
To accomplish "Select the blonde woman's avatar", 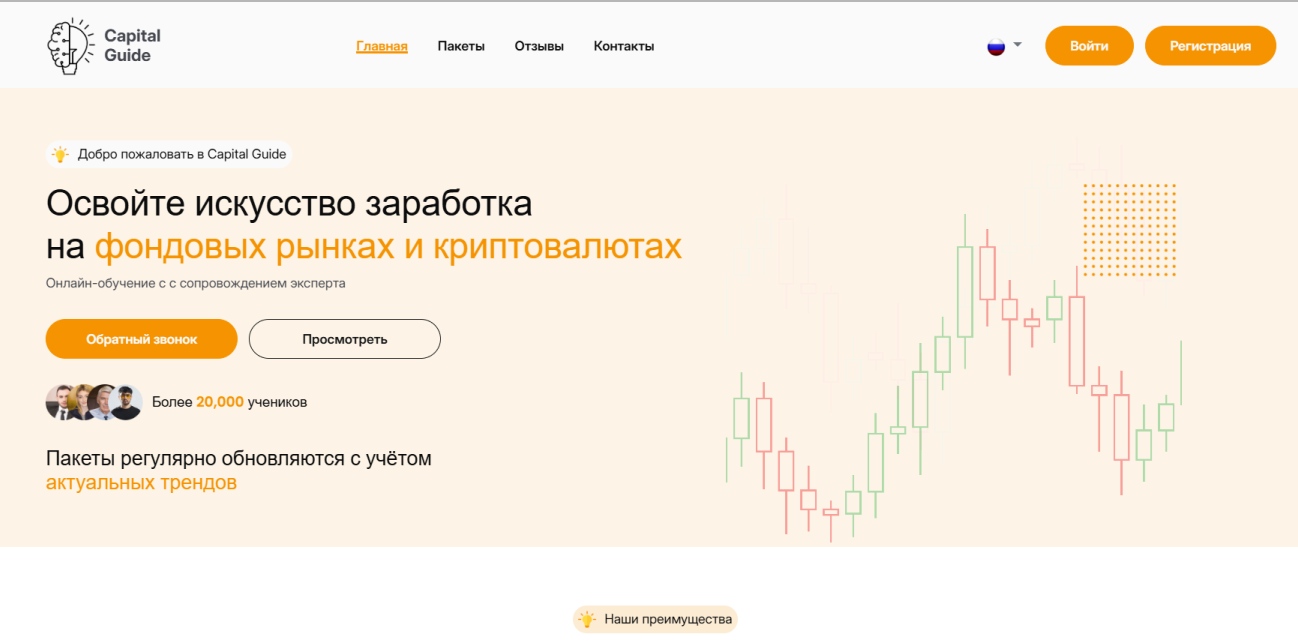I will pos(81,402).
